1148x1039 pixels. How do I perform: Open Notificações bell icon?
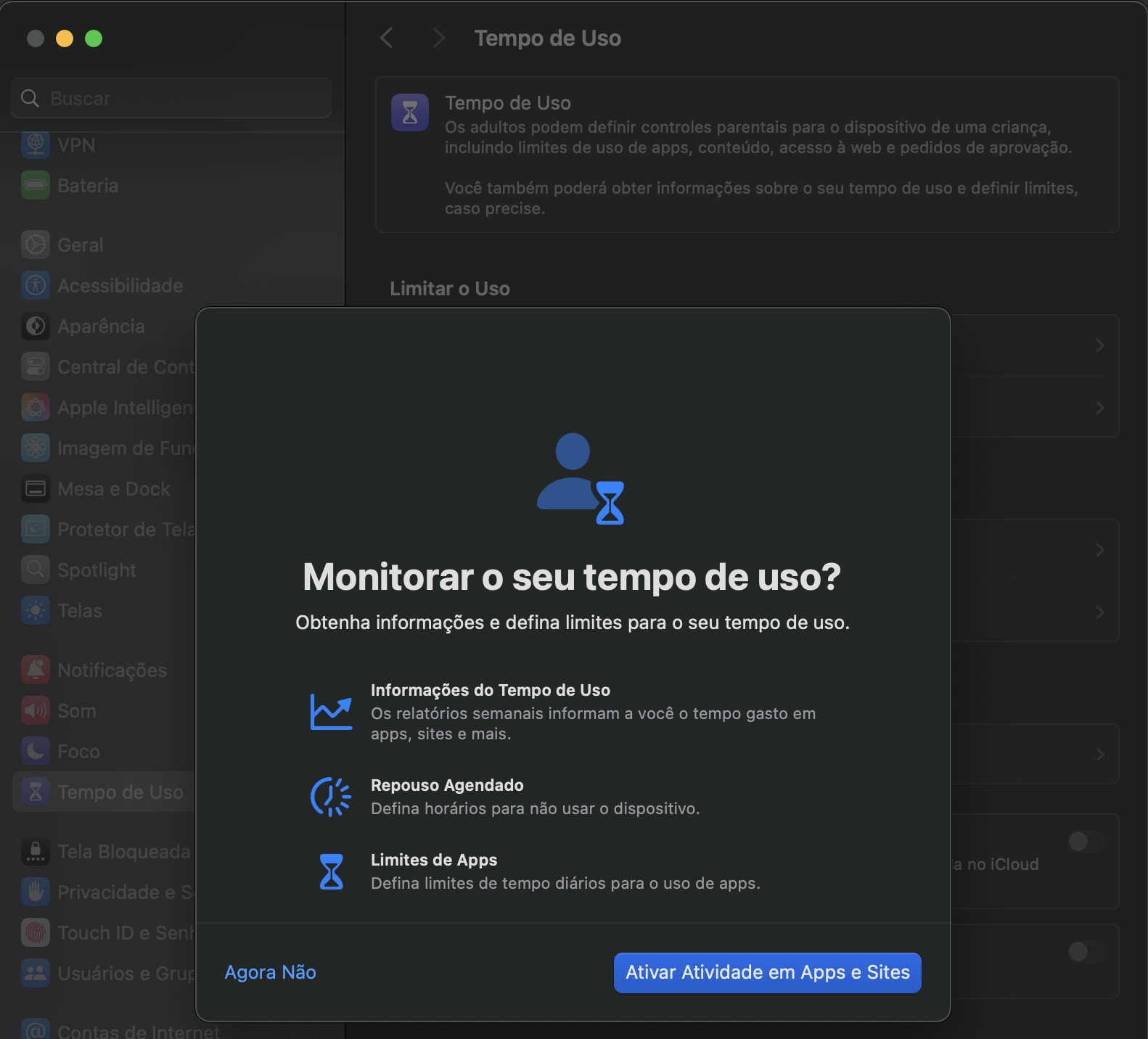[x=36, y=670]
